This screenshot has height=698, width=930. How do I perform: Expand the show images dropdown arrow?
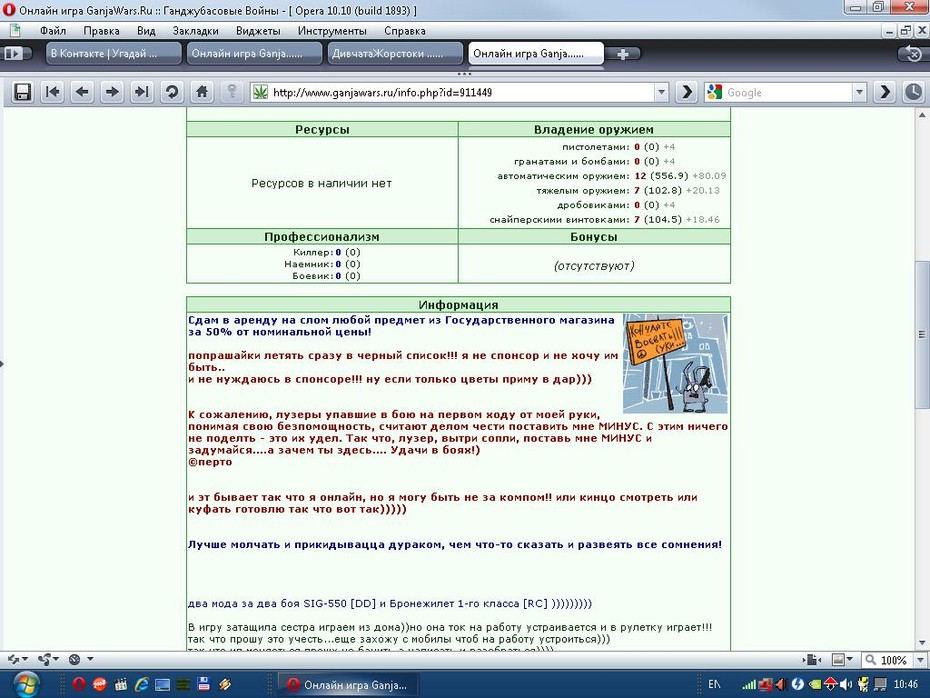click(850, 659)
